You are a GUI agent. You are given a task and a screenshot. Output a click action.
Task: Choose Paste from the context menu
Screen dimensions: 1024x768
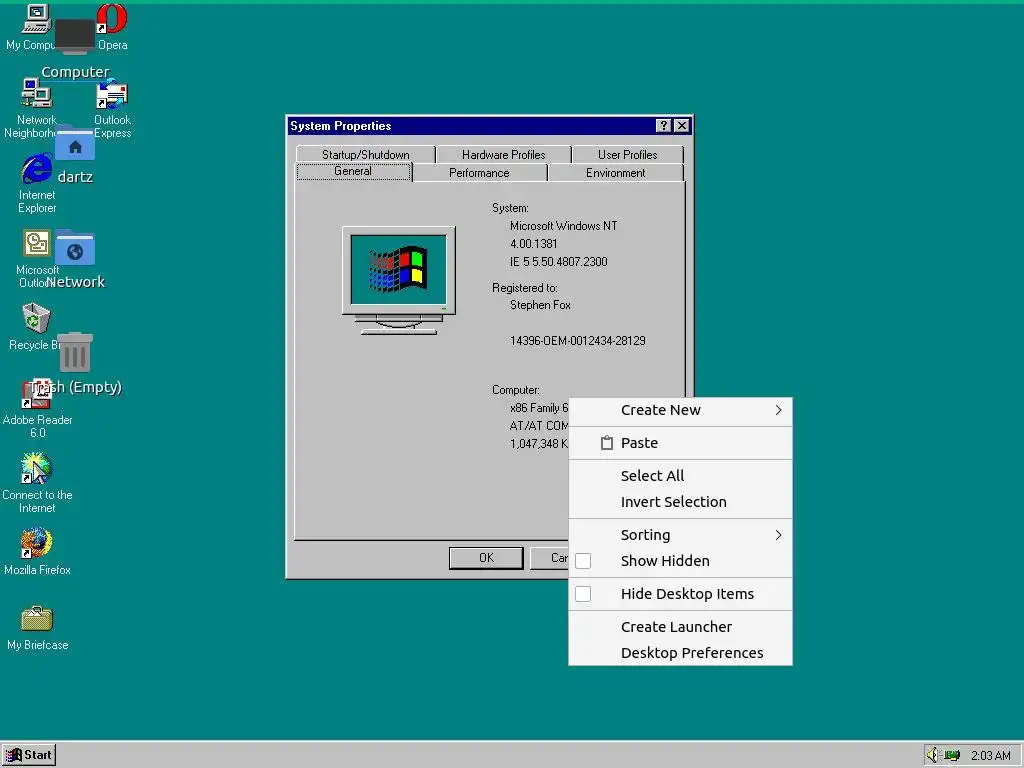click(680, 443)
